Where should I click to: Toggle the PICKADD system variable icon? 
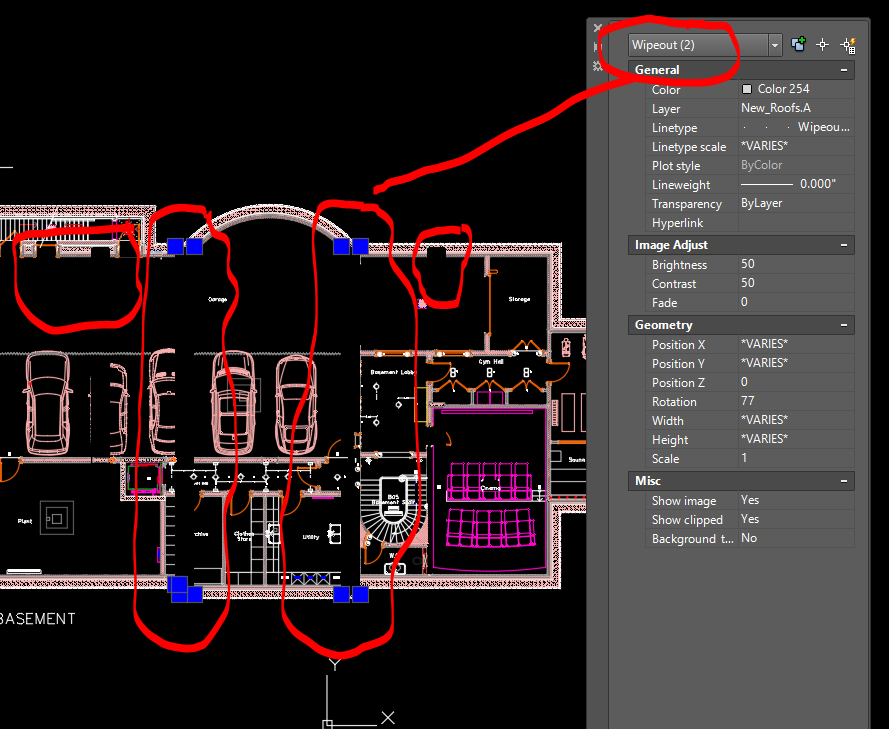pyautogui.click(x=799, y=44)
